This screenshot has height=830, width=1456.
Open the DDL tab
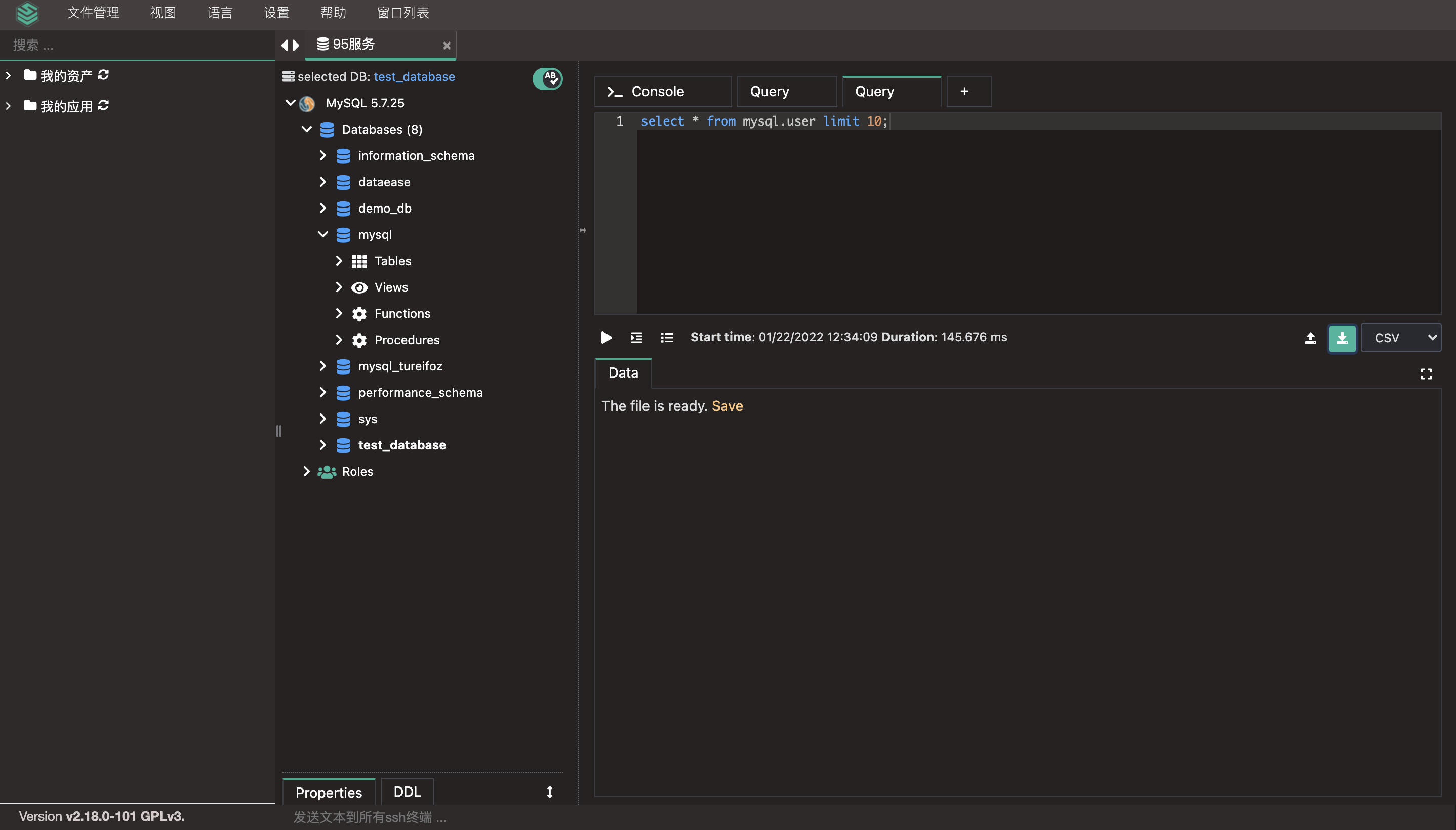click(407, 792)
